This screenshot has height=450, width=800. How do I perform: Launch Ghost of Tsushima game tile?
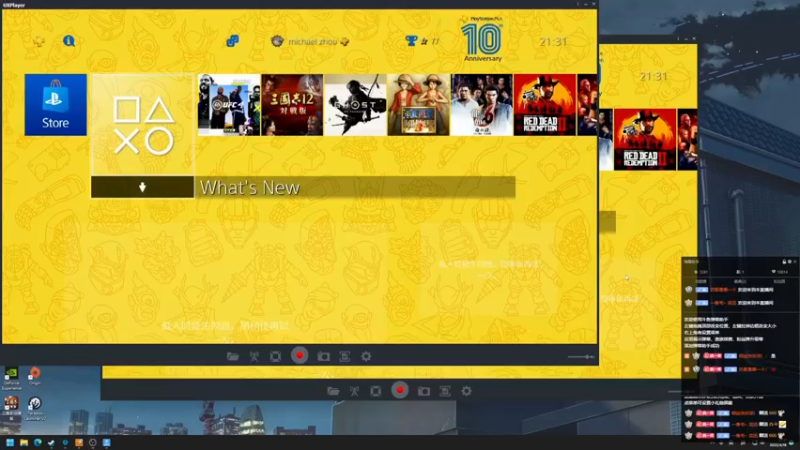(355, 105)
